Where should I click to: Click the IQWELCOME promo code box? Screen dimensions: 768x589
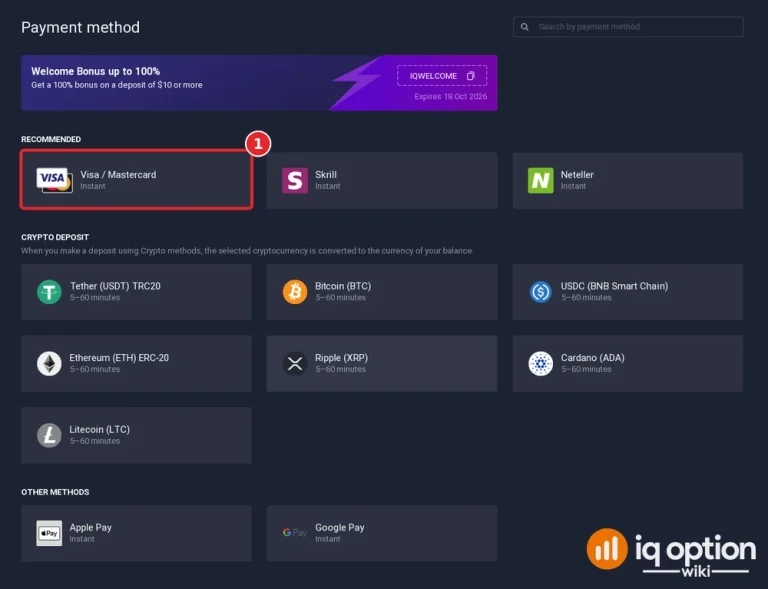tap(442, 76)
